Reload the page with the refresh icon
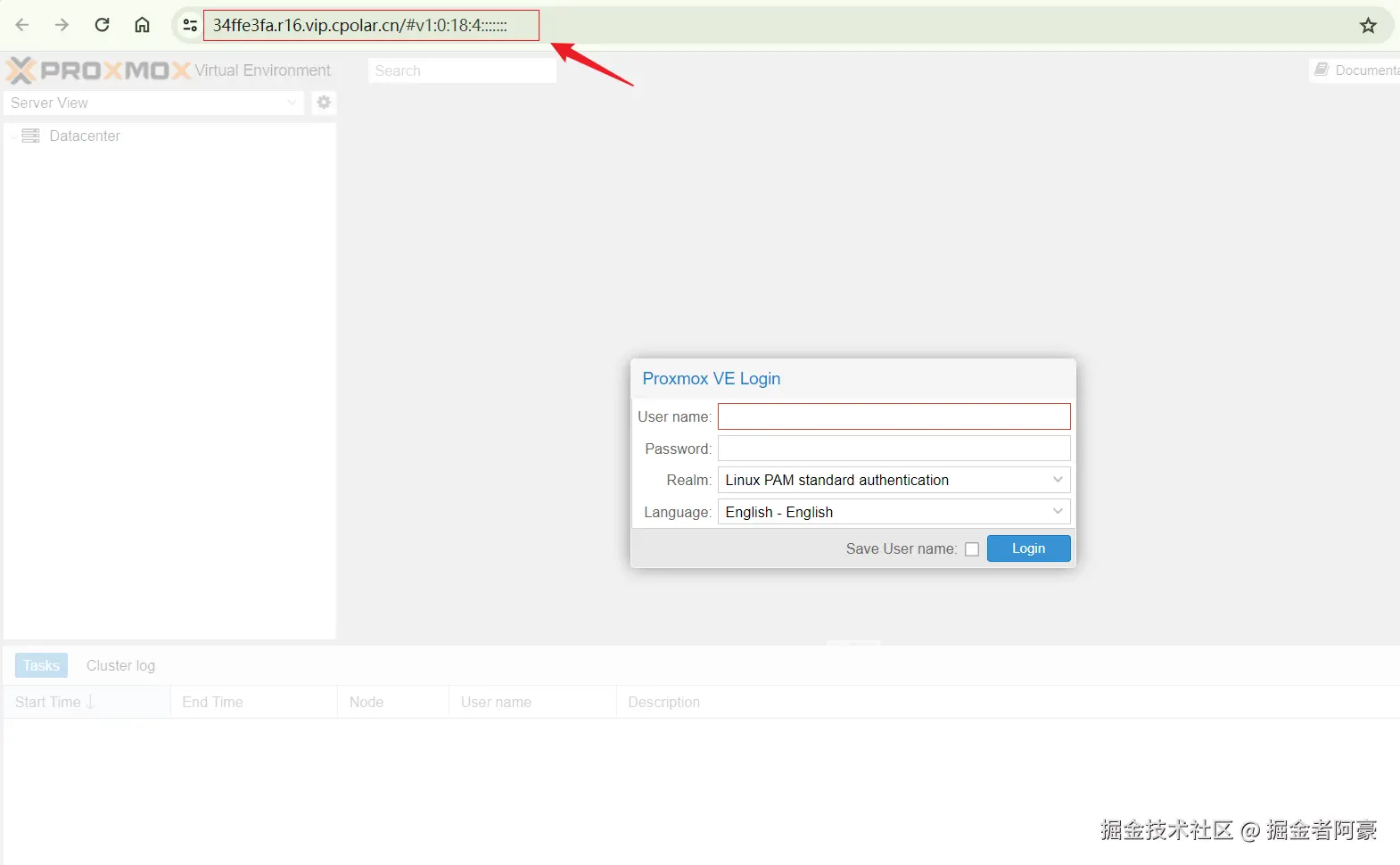 tap(103, 25)
